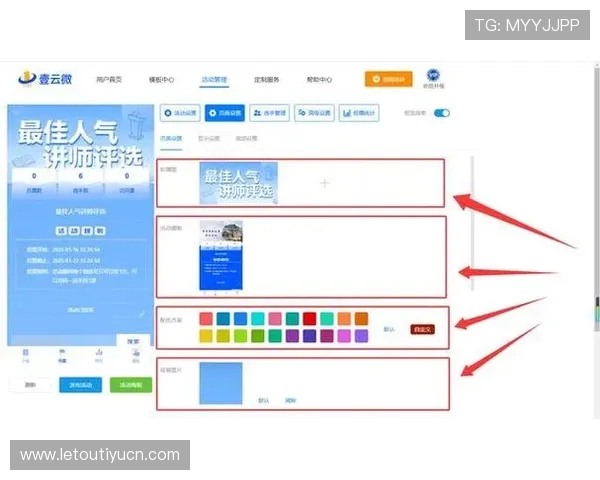Pick the lime green color swatch

click(x=240, y=336)
